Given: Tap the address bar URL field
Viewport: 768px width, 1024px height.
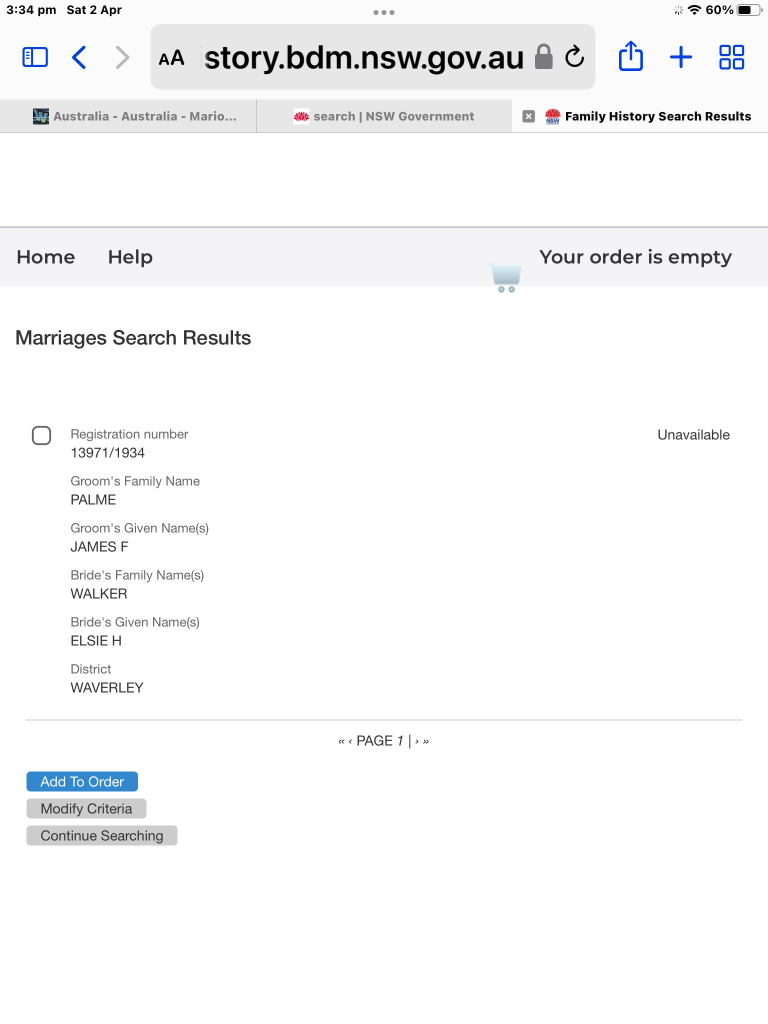Looking at the screenshot, I should [364, 58].
